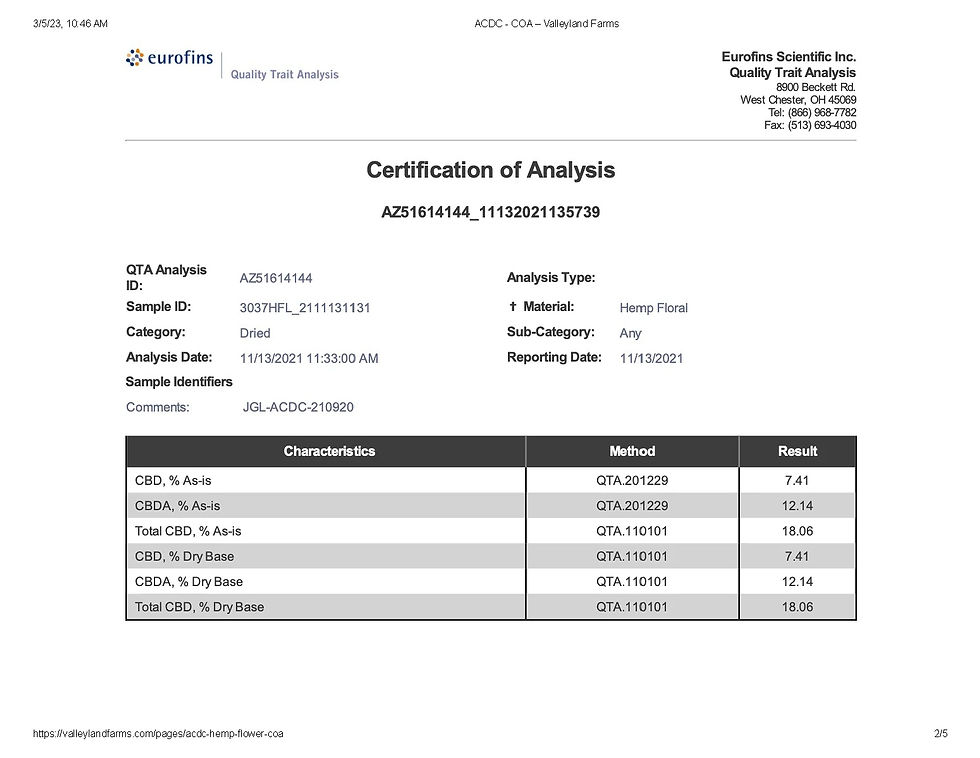Click Sample ID 3037HFL_2111131131
This screenshot has width=980, height=758.
pyautogui.click(x=305, y=307)
